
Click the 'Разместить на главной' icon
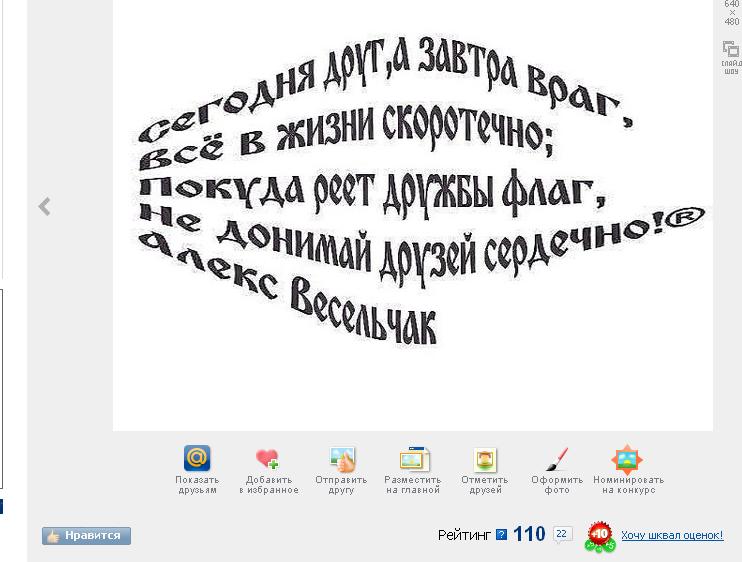pyautogui.click(x=413, y=459)
